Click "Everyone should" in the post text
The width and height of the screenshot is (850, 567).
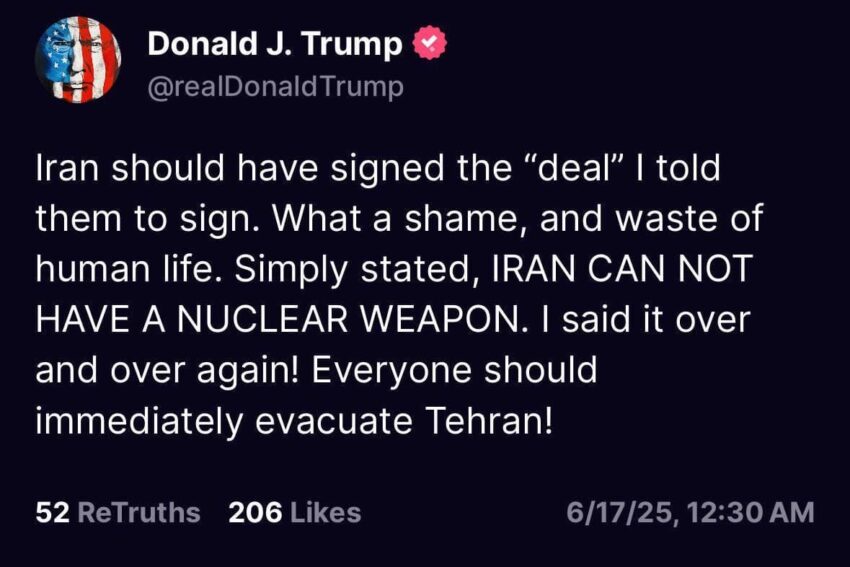tap(454, 370)
